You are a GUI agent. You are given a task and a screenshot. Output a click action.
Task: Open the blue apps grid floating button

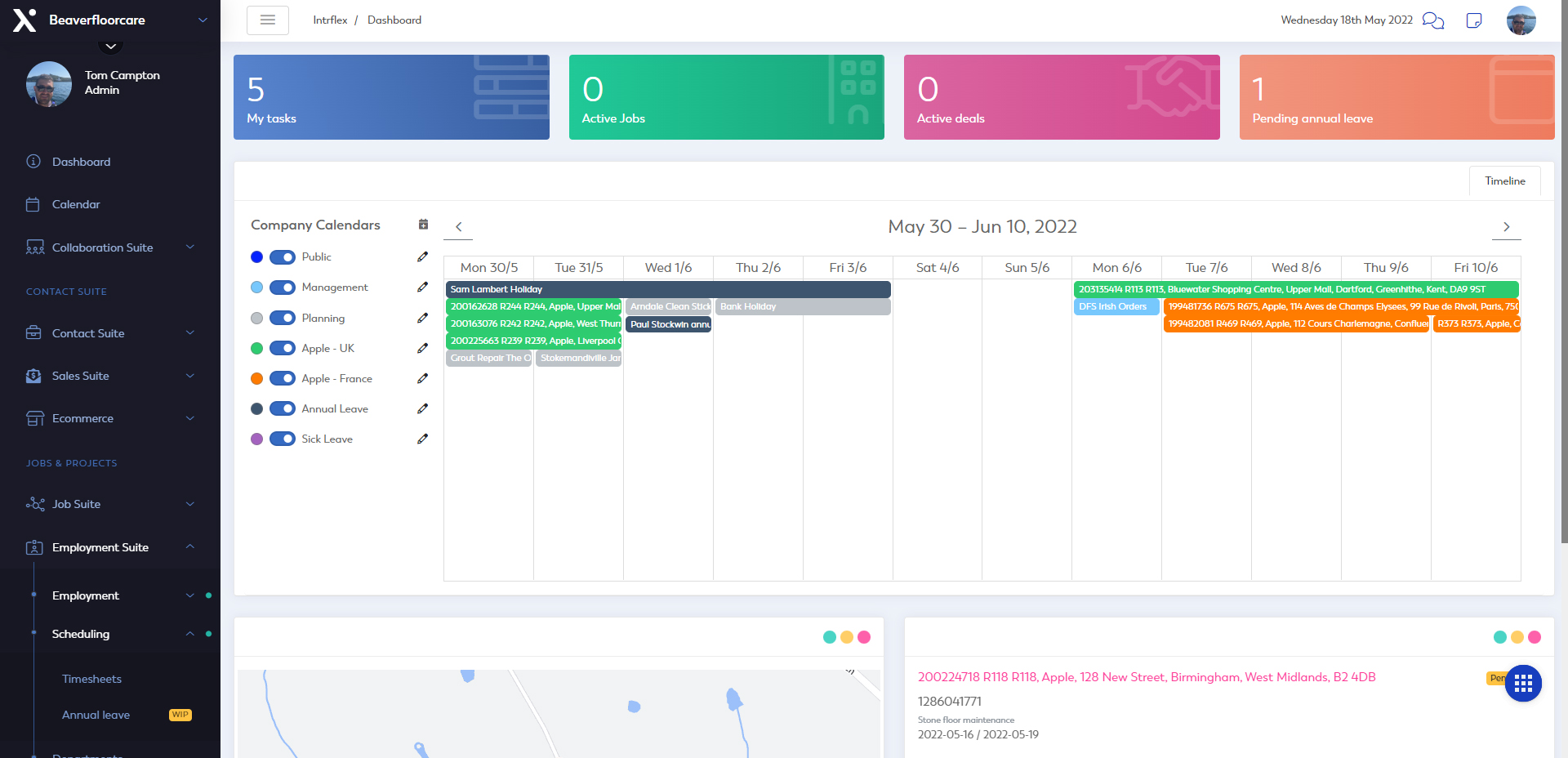[x=1523, y=684]
